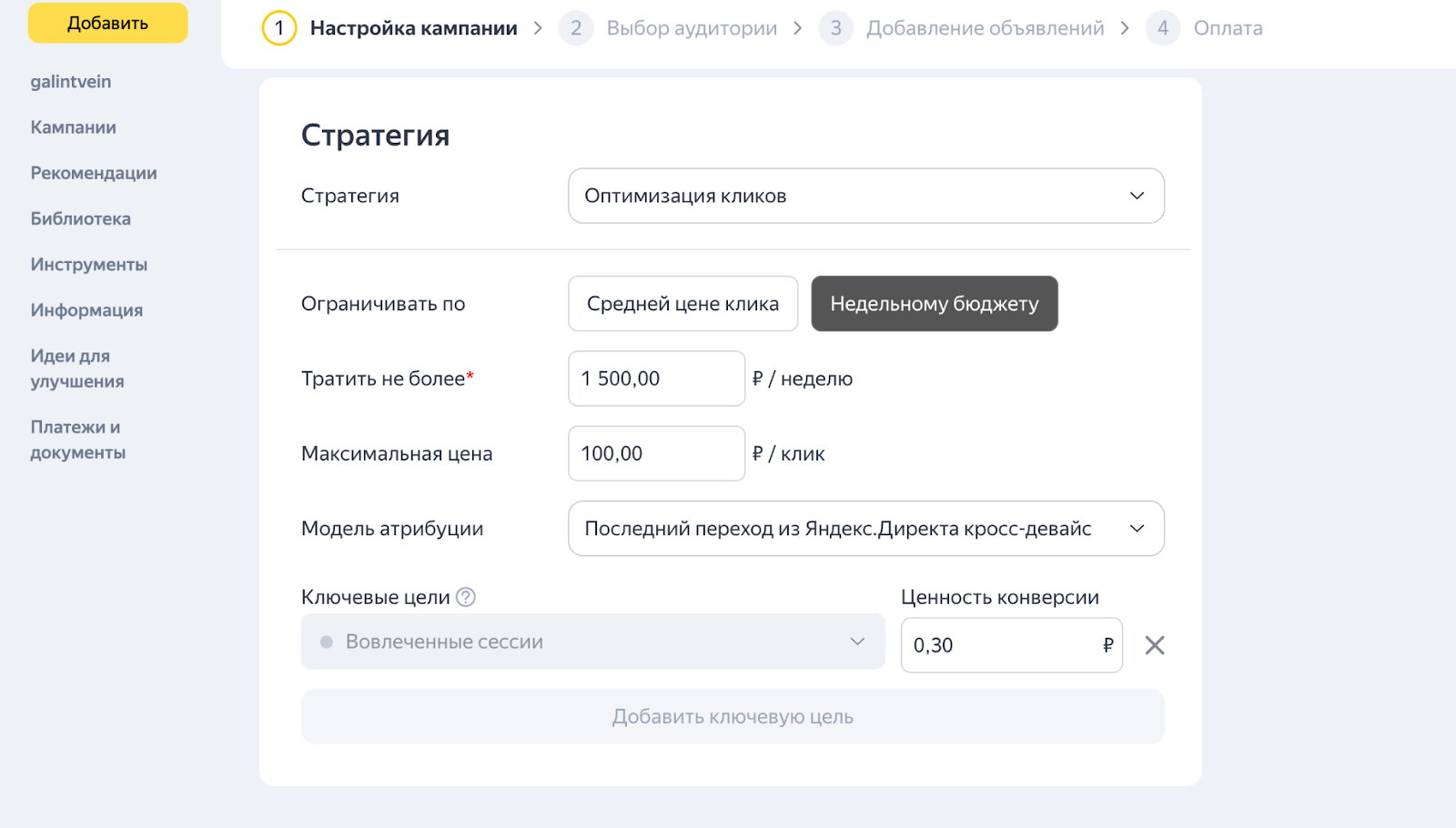
Task: Click the Максимальная цена input field
Action: [x=657, y=453]
